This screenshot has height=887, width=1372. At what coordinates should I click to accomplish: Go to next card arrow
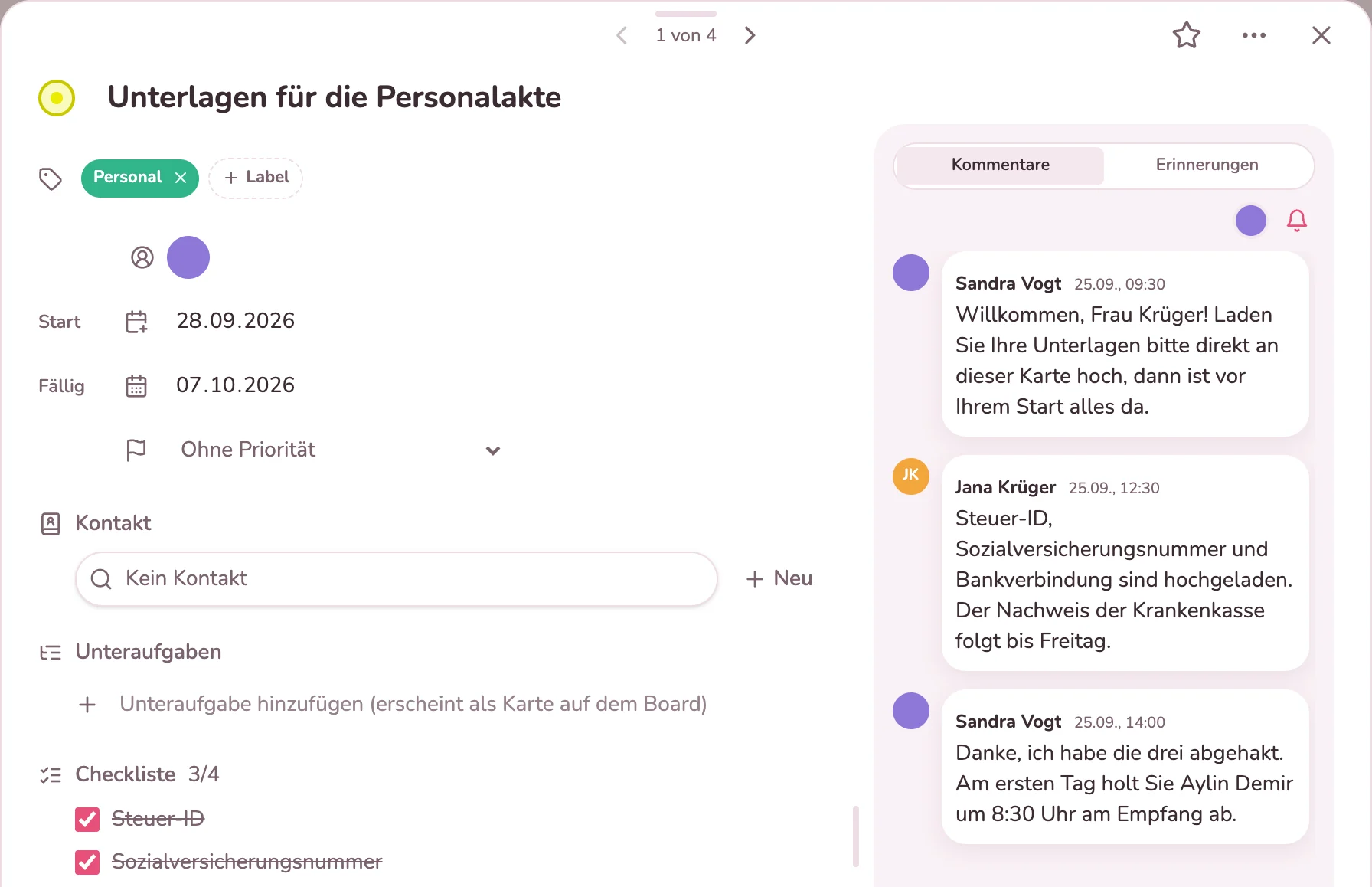750,35
